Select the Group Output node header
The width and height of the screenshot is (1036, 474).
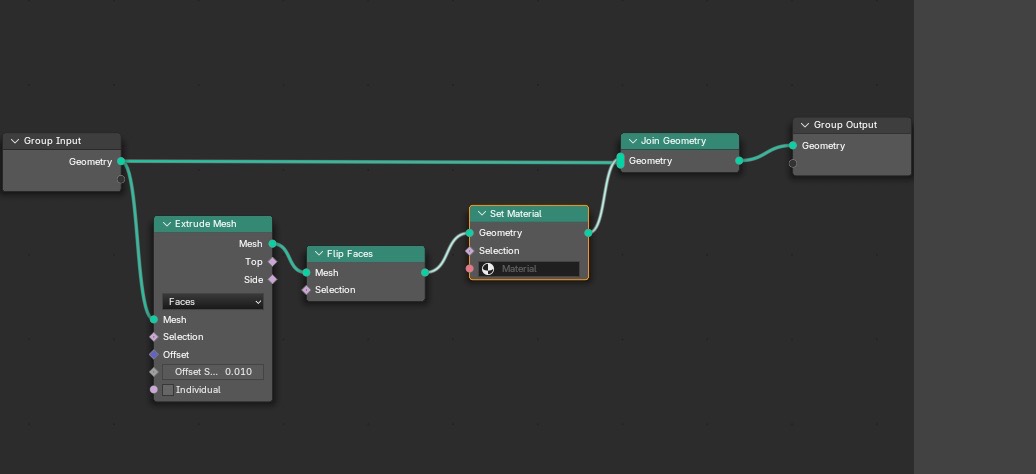point(852,125)
